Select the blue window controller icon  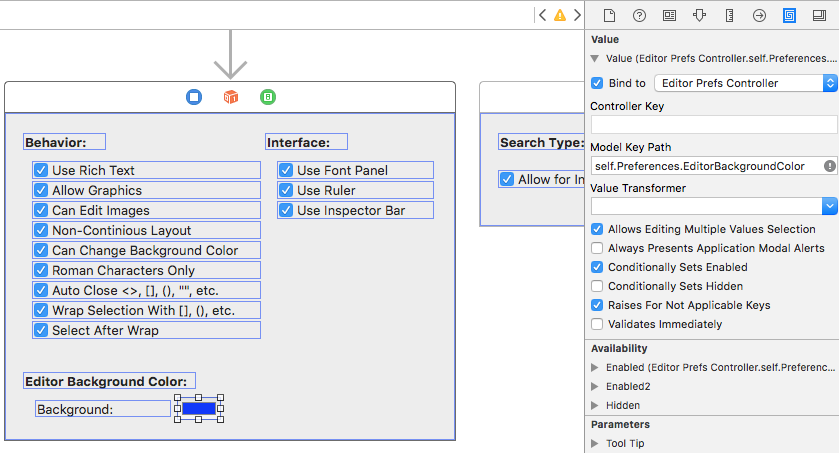point(194,97)
